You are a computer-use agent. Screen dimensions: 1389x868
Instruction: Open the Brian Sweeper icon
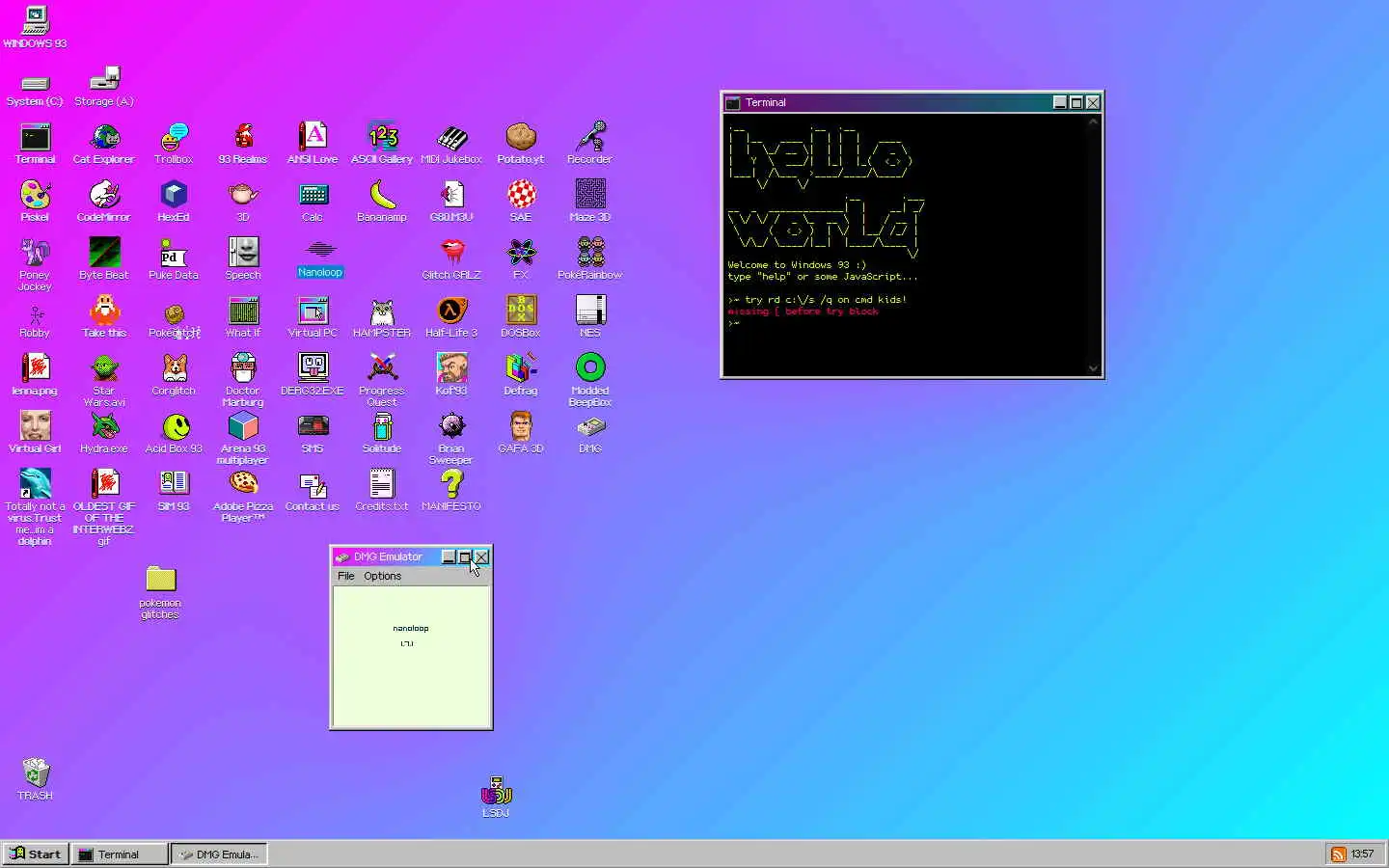[x=451, y=438]
